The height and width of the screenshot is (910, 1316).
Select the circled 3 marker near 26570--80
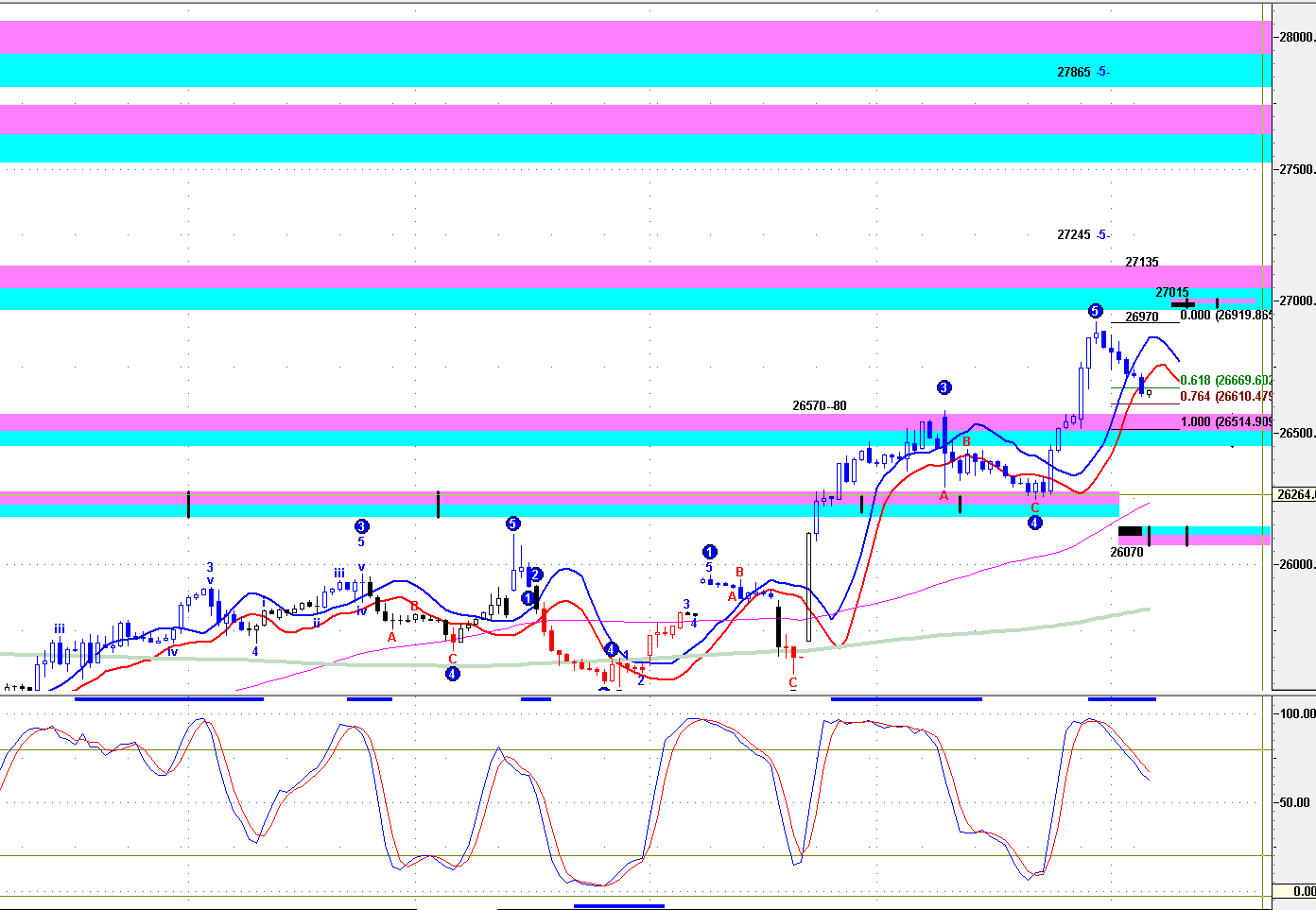[944, 387]
